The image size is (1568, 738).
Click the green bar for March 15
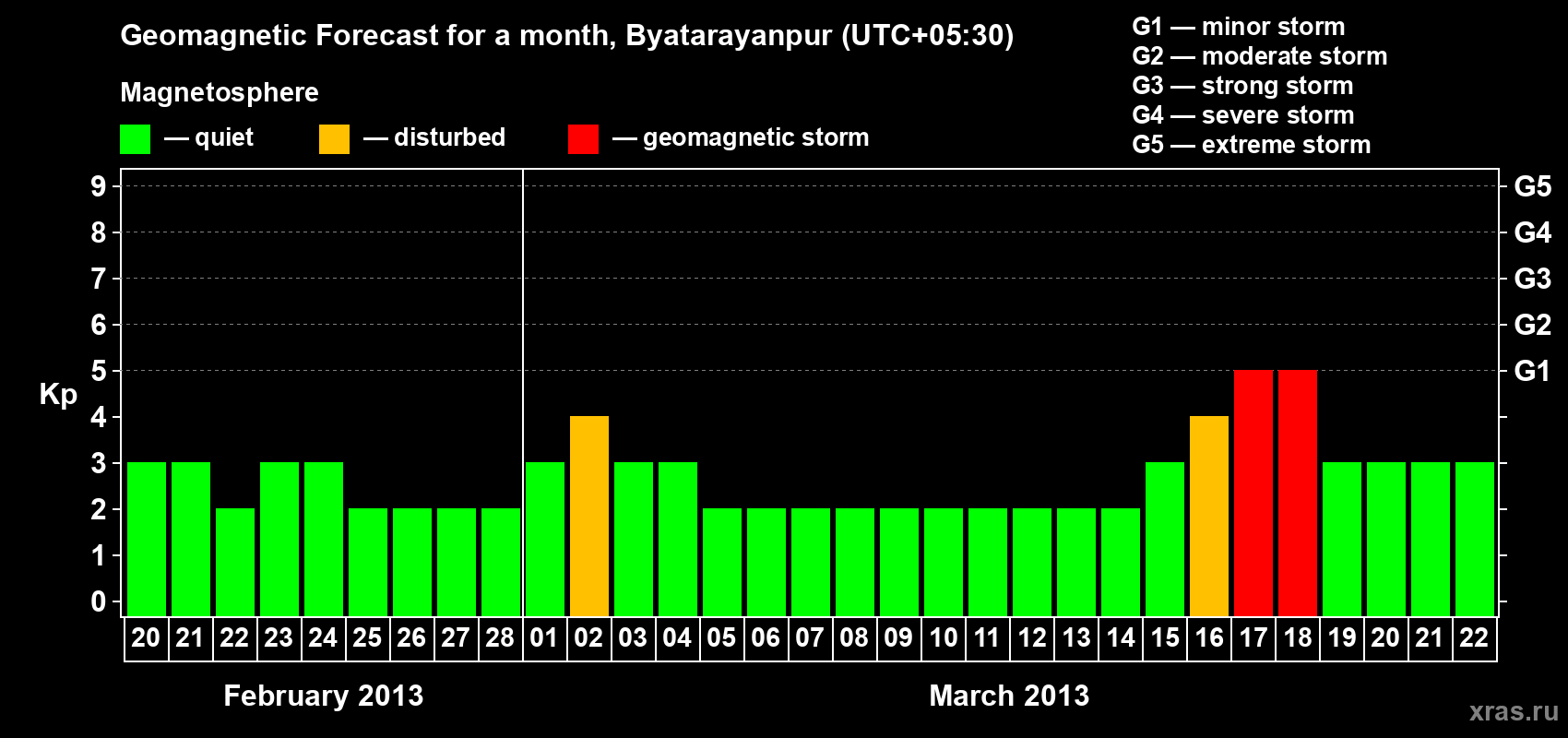(1165, 539)
